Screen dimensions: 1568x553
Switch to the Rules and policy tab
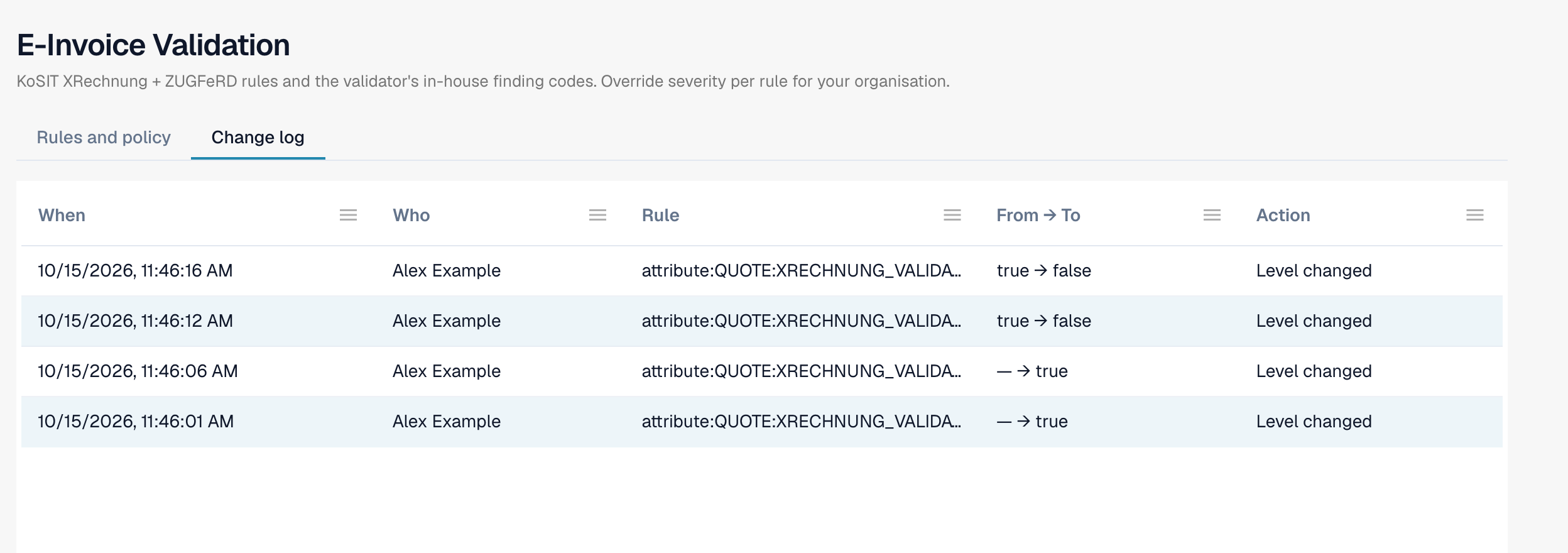tap(104, 138)
